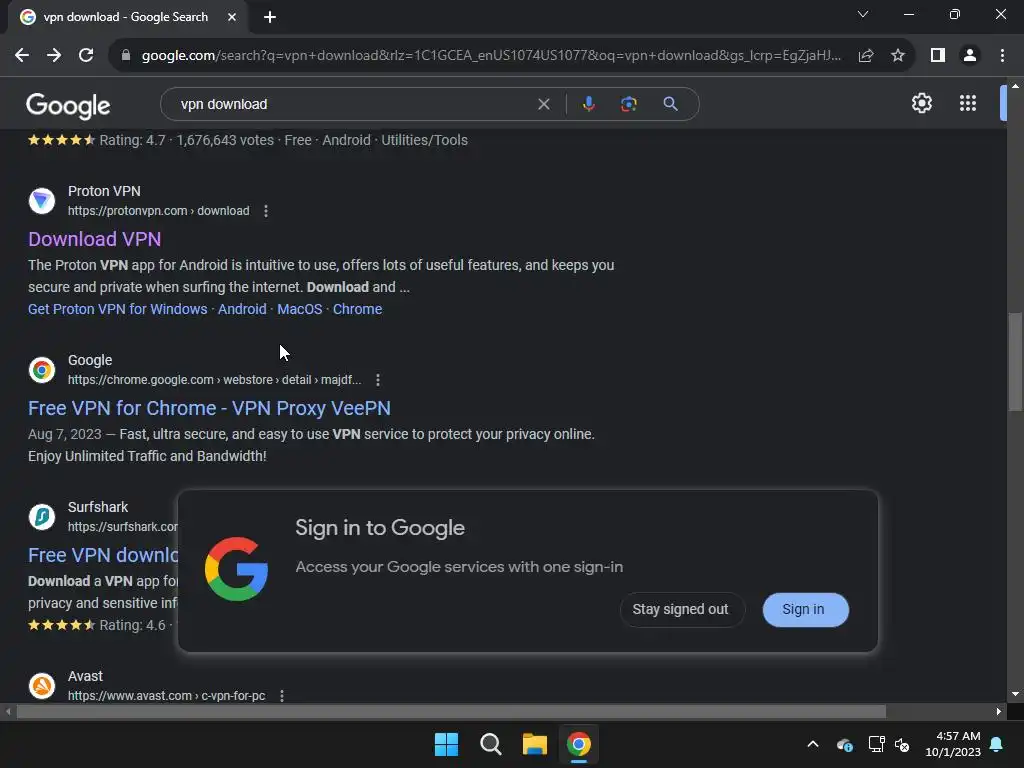Open more options for Chrome webstore result
Viewport: 1024px width, 768px height.
point(377,380)
